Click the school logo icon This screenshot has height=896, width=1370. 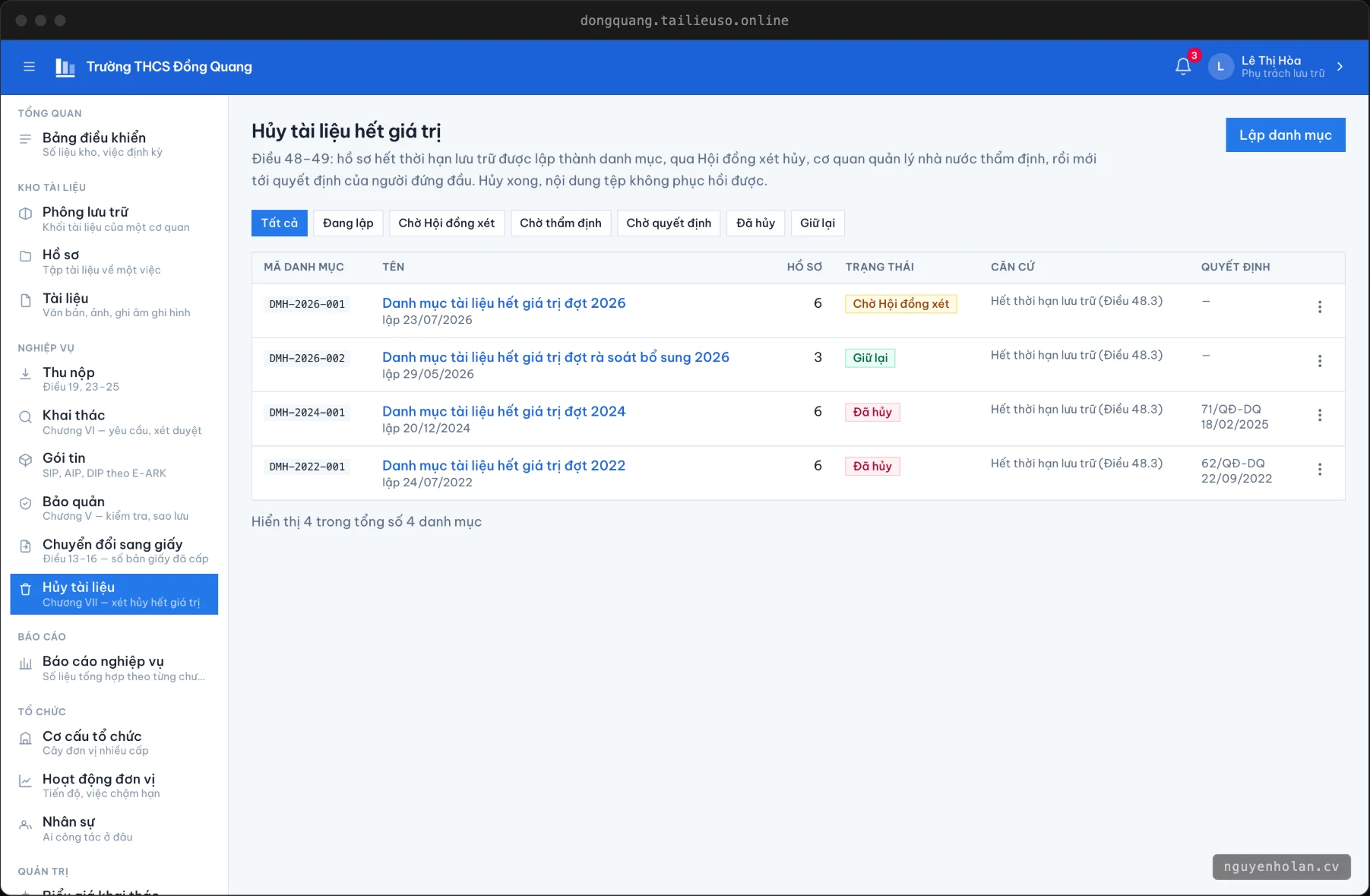tap(65, 68)
